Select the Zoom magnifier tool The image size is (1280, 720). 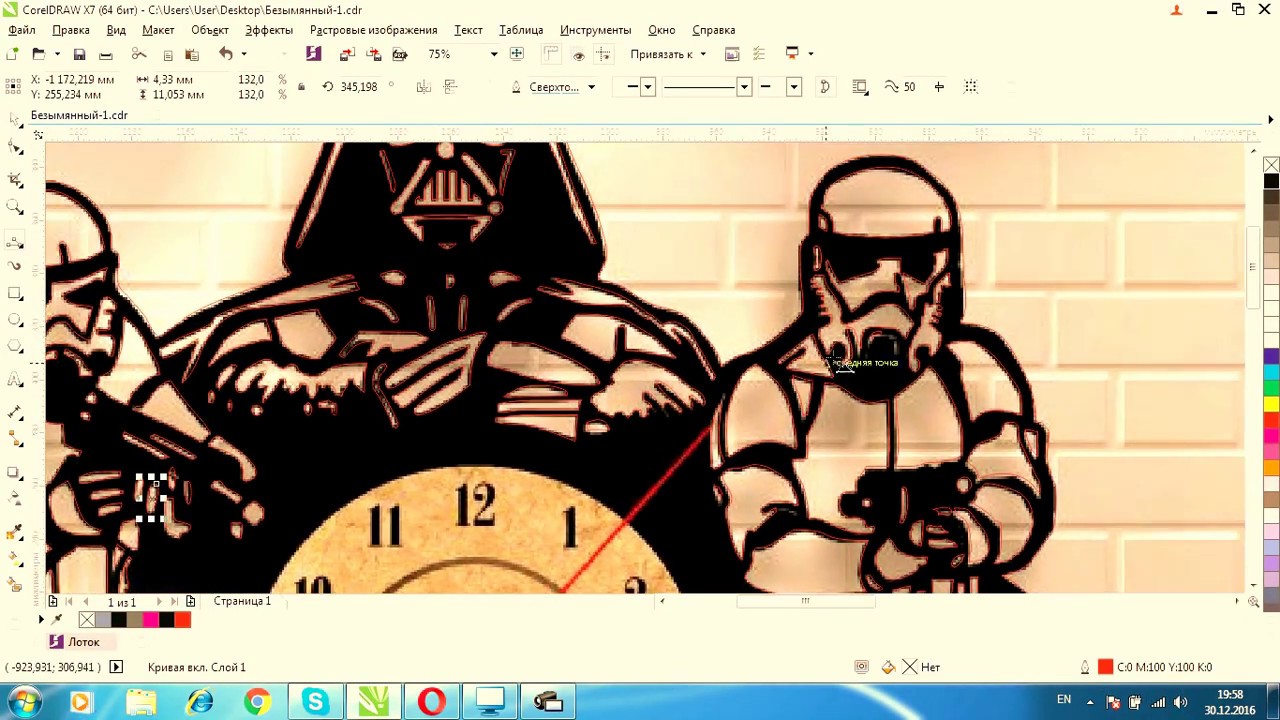click(x=15, y=207)
